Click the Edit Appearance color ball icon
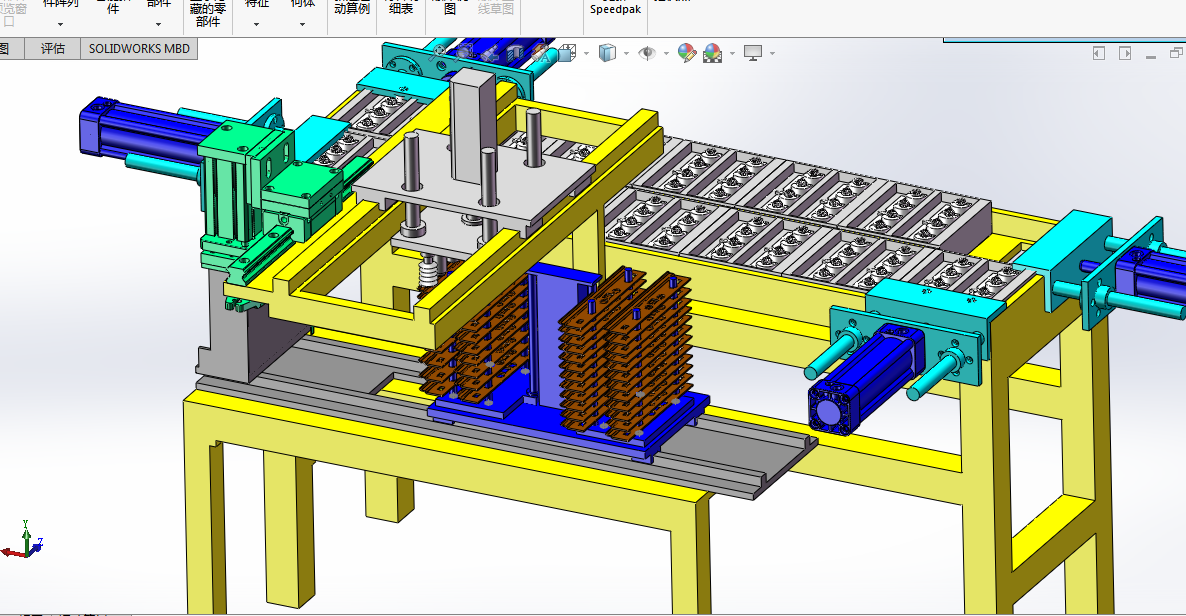1186x616 pixels. tap(686, 52)
